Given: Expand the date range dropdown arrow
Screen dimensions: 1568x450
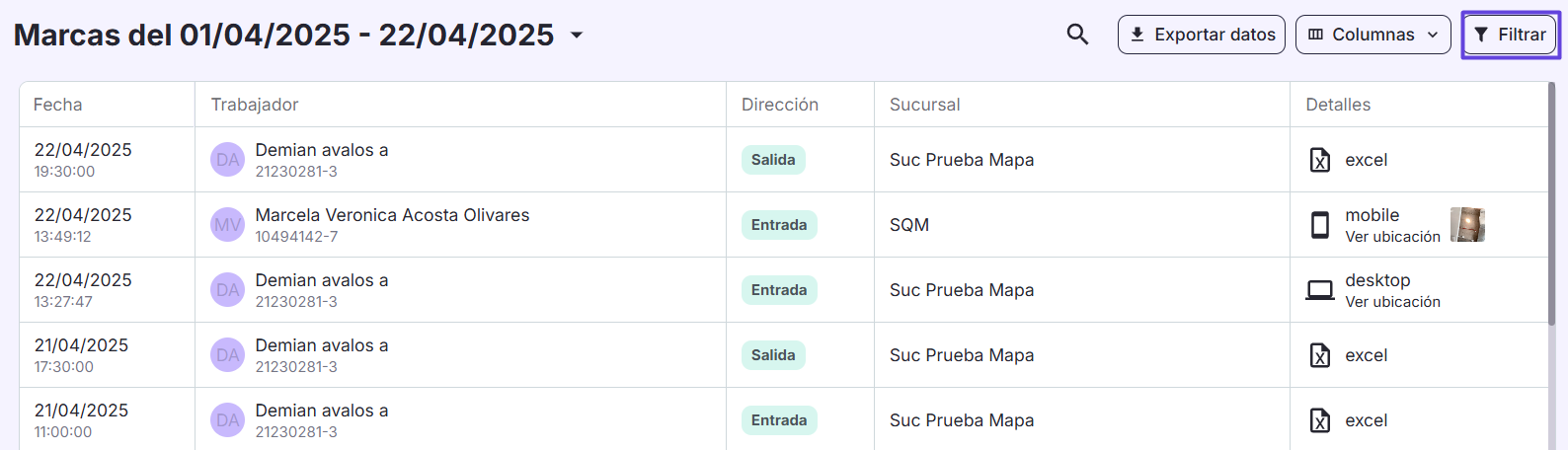Looking at the screenshot, I should [x=577, y=36].
